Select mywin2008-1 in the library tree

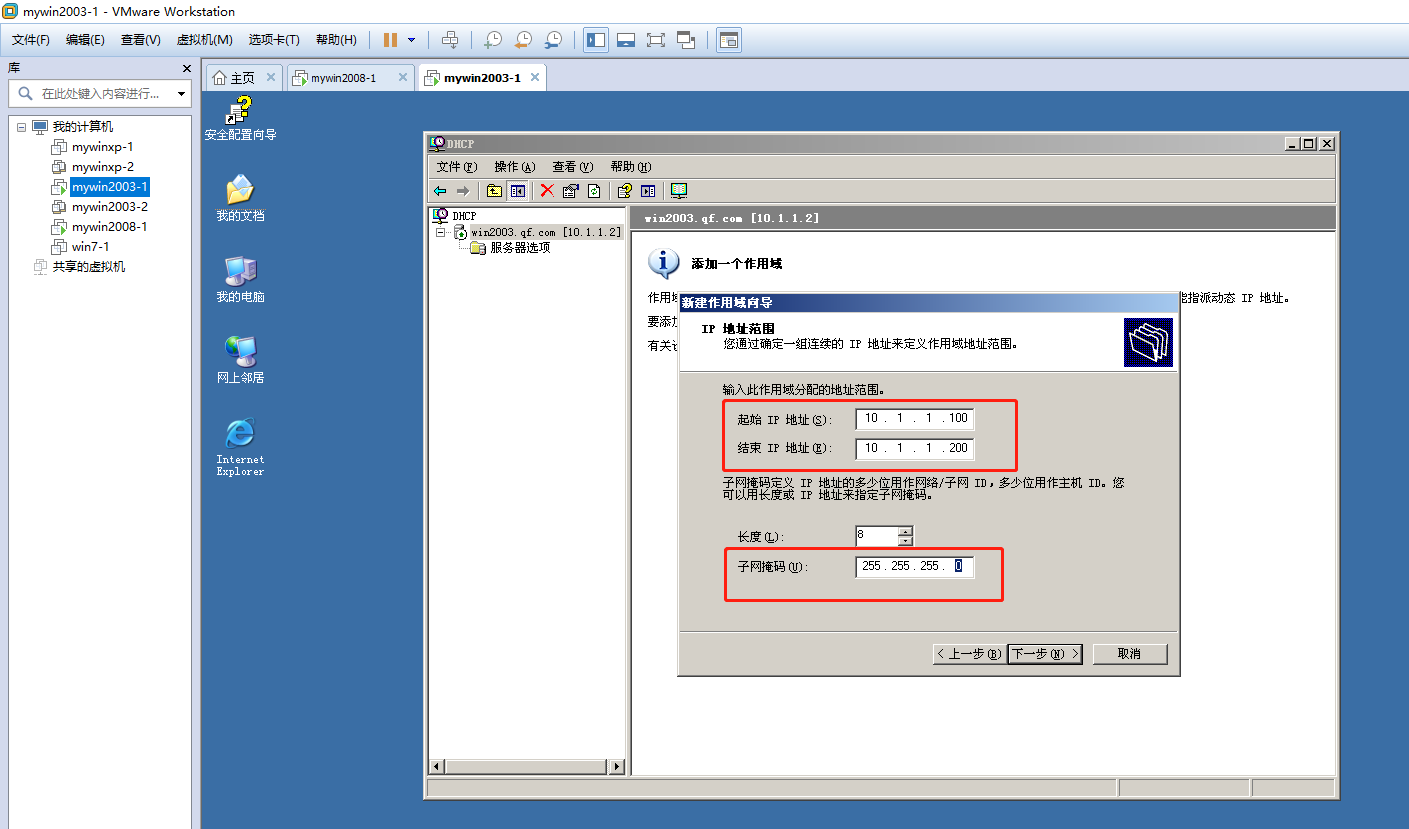coord(109,227)
